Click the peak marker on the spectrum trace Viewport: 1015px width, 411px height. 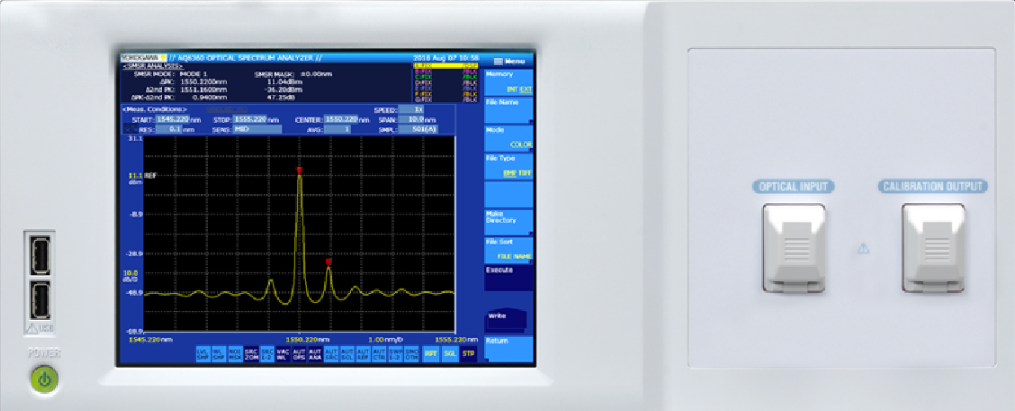[x=299, y=171]
